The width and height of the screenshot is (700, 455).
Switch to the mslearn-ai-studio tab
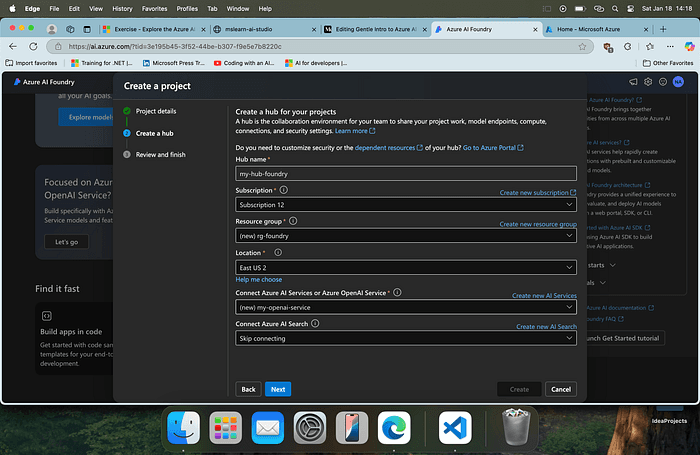[265, 29]
